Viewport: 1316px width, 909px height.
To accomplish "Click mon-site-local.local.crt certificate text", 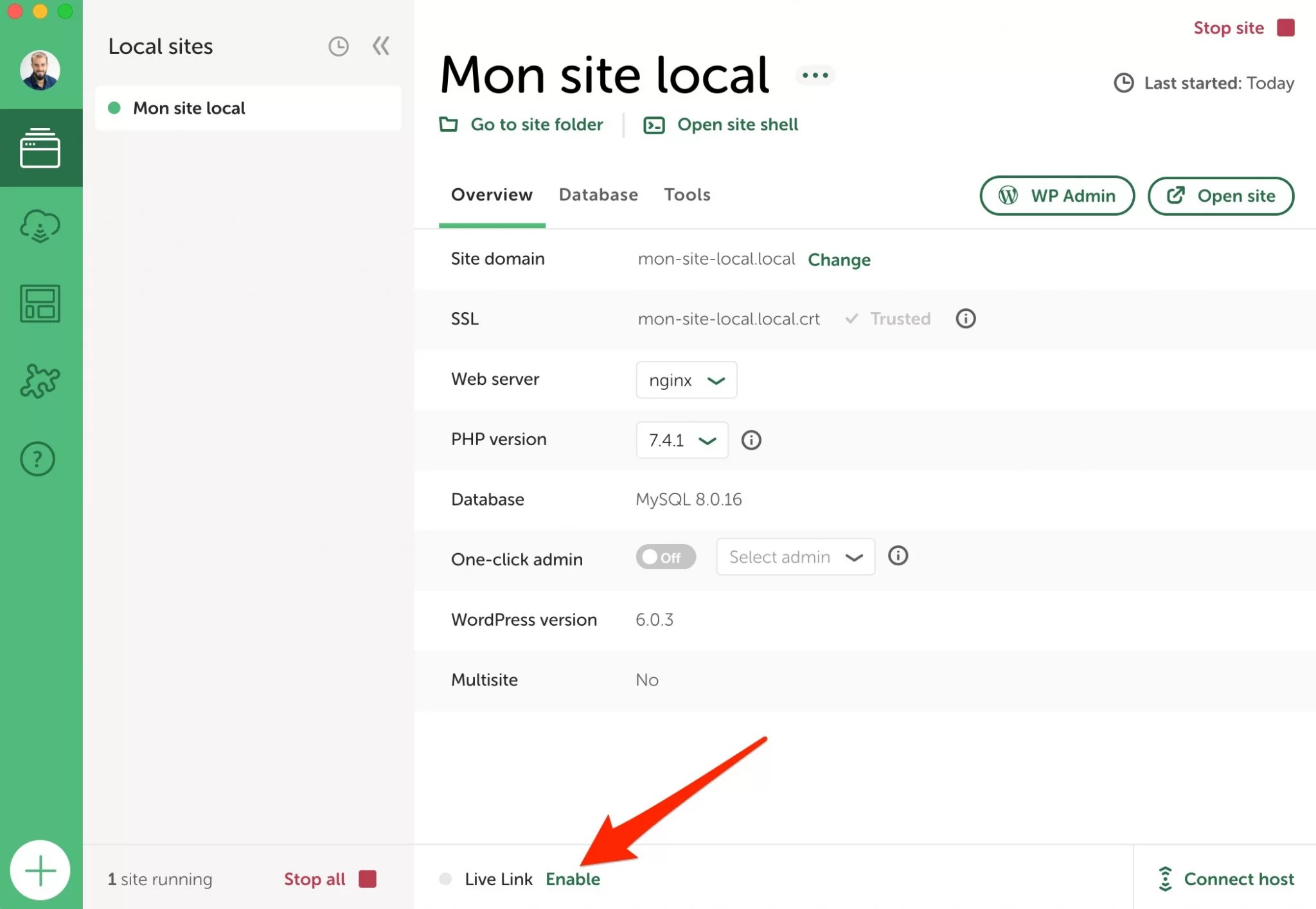I will 729,319.
